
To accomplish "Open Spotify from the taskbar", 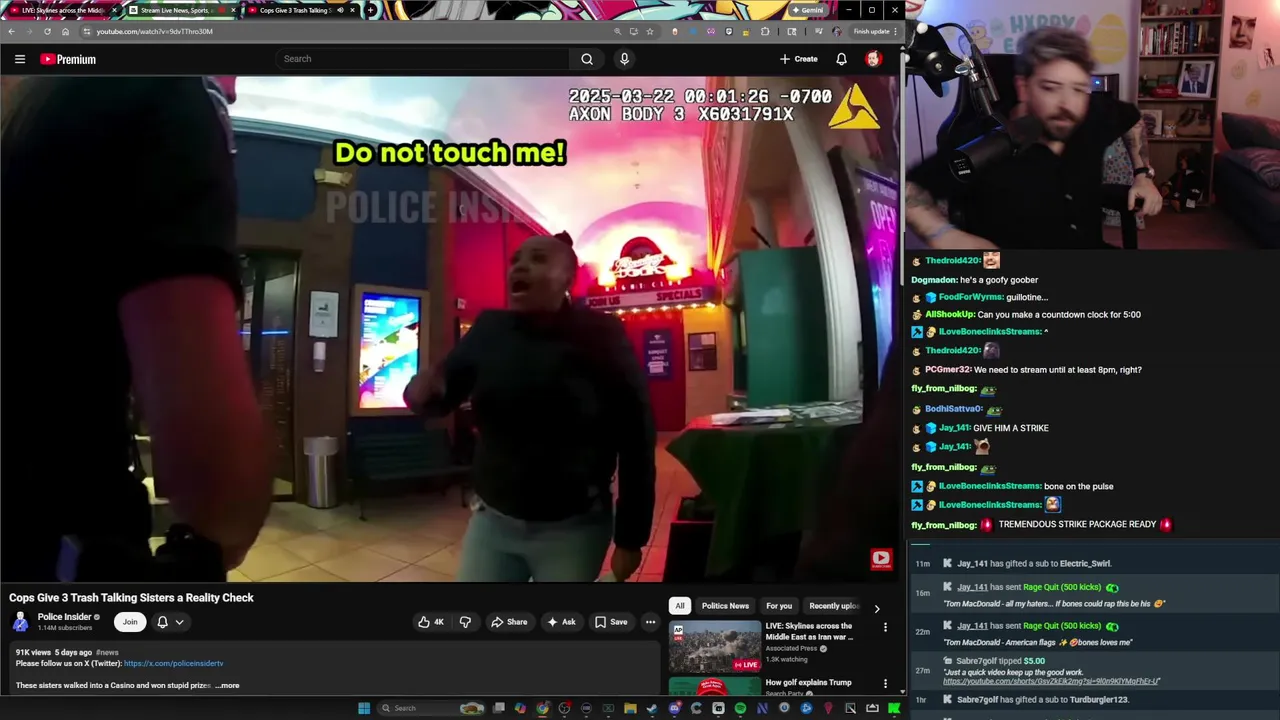I will (x=740, y=708).
